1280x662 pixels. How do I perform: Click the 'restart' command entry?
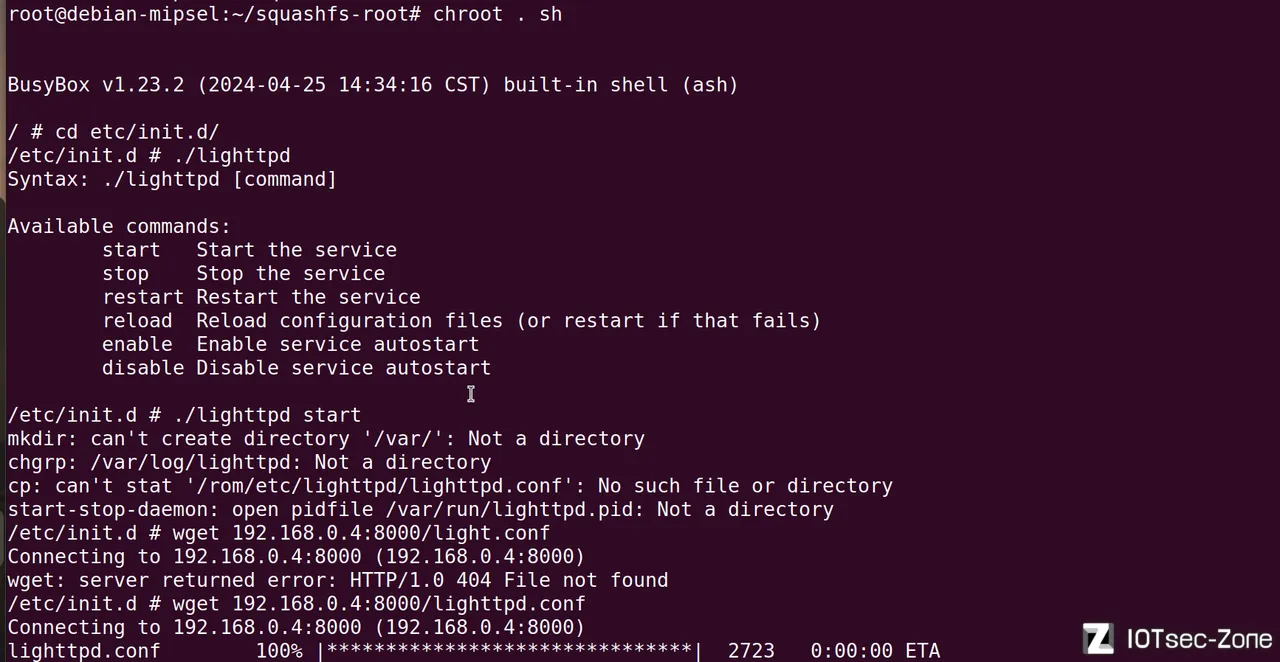143,297
